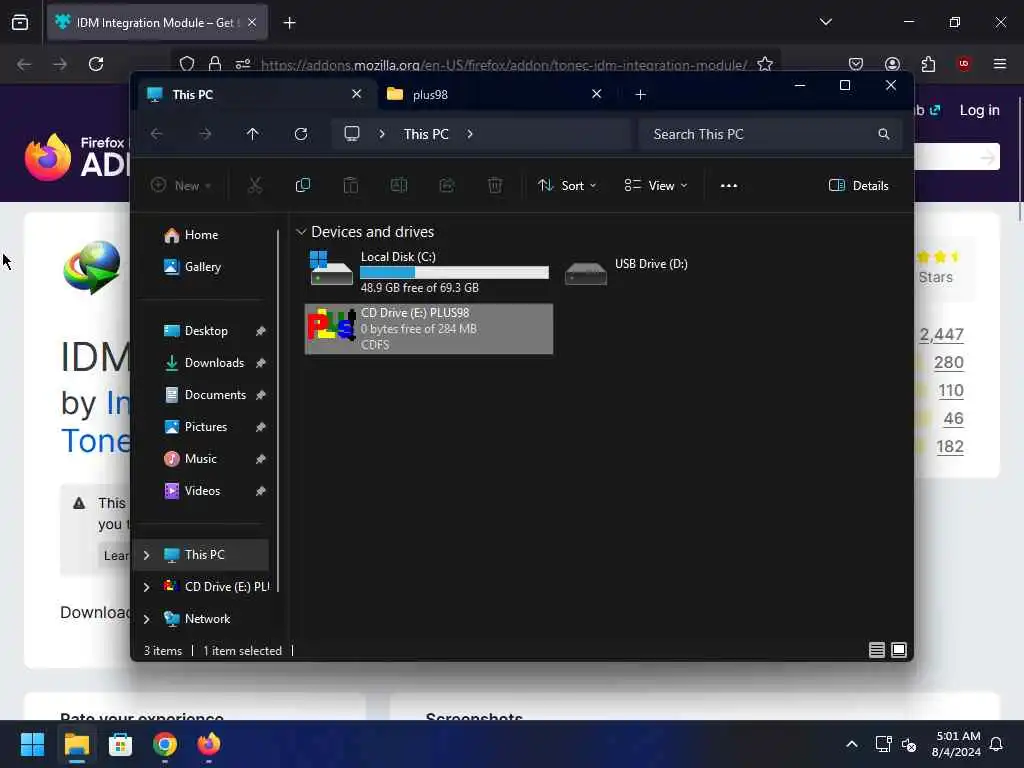1024x768 pixels.
Task: Click the site padlock icon in Firefox
Action: click(215, 64)
